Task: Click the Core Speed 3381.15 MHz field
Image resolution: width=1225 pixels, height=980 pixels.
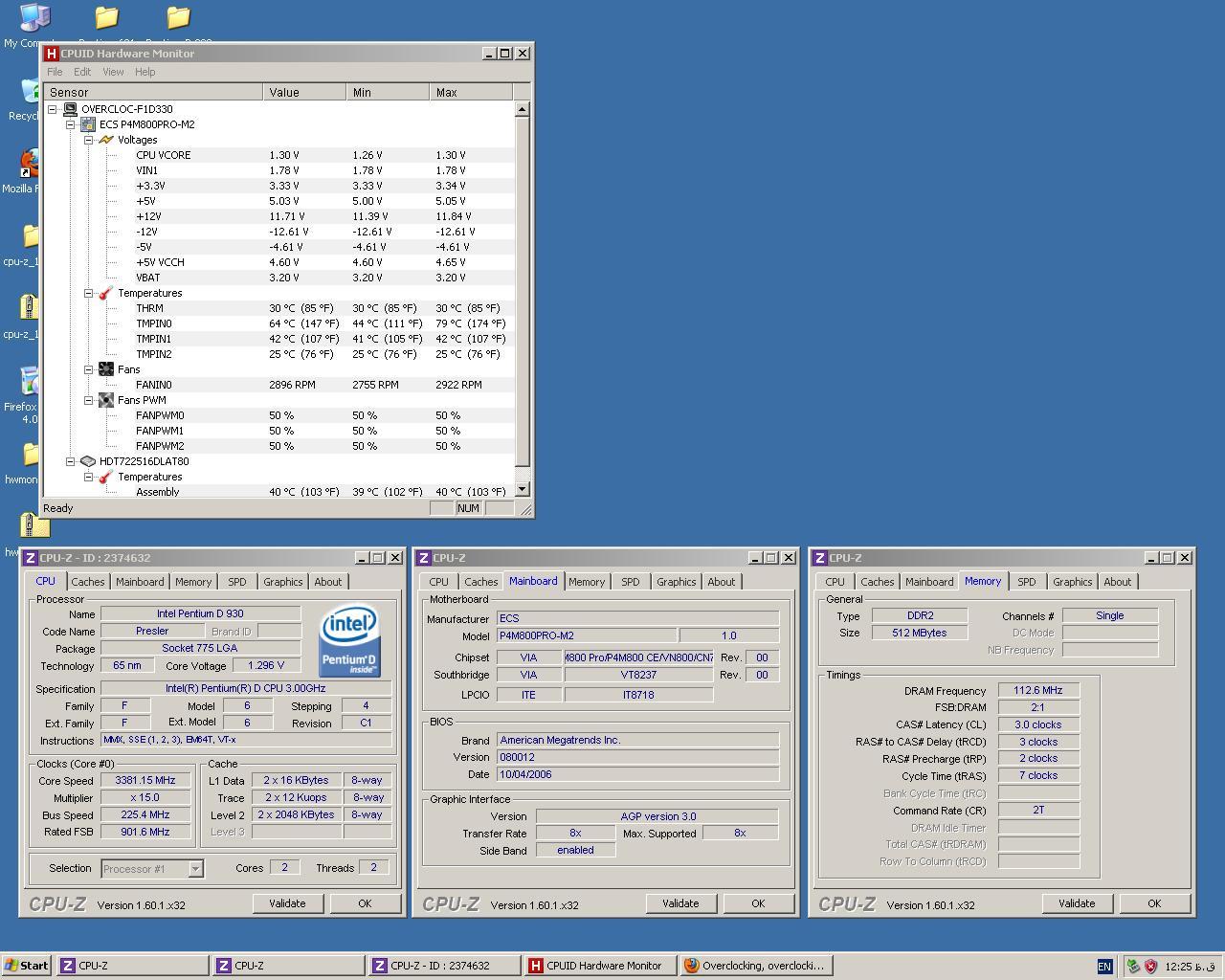Action: 145,780
